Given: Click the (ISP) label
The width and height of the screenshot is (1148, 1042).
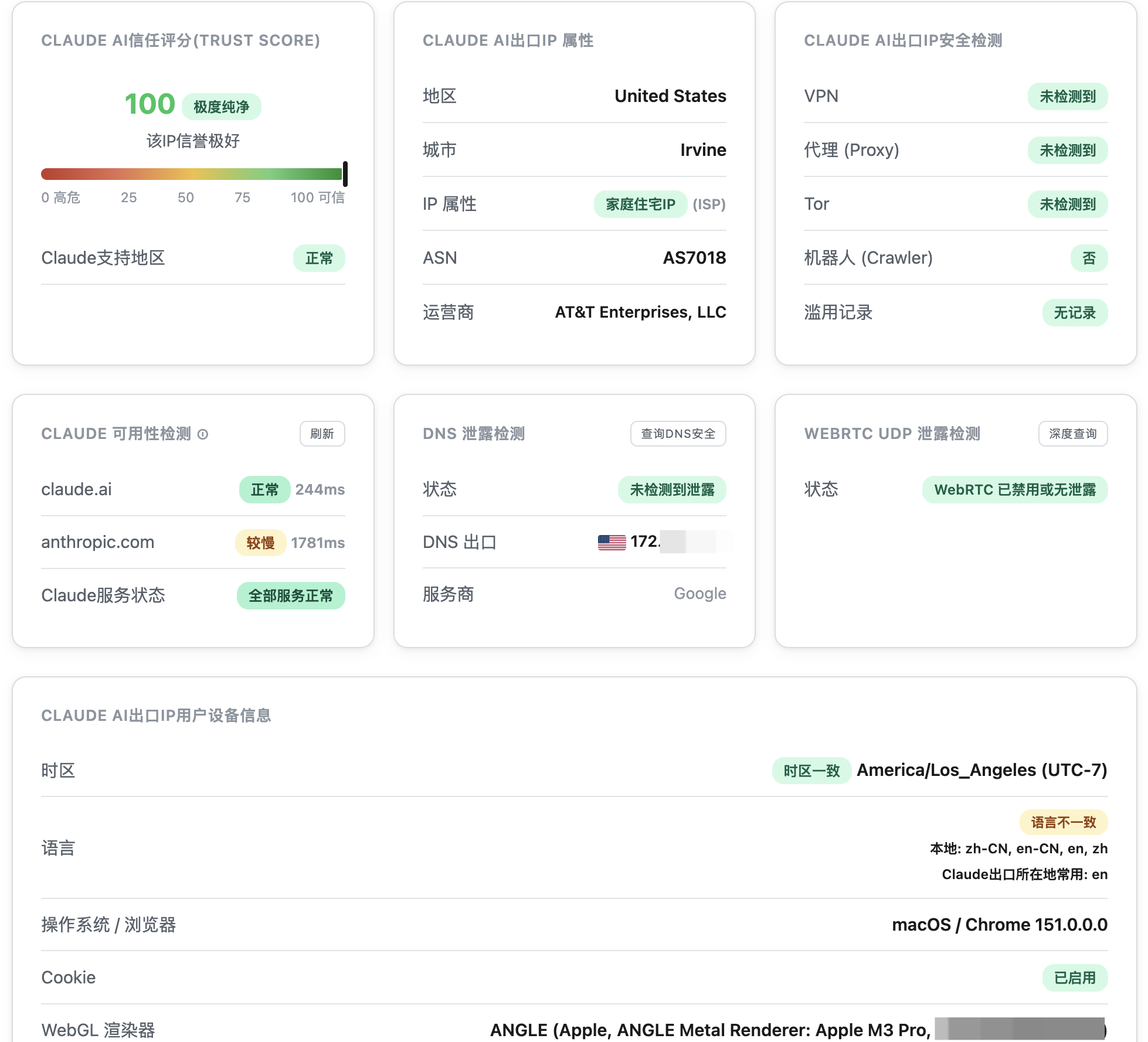Looking at the screenshot, I should pyautogui.click(x=709, y=204).
